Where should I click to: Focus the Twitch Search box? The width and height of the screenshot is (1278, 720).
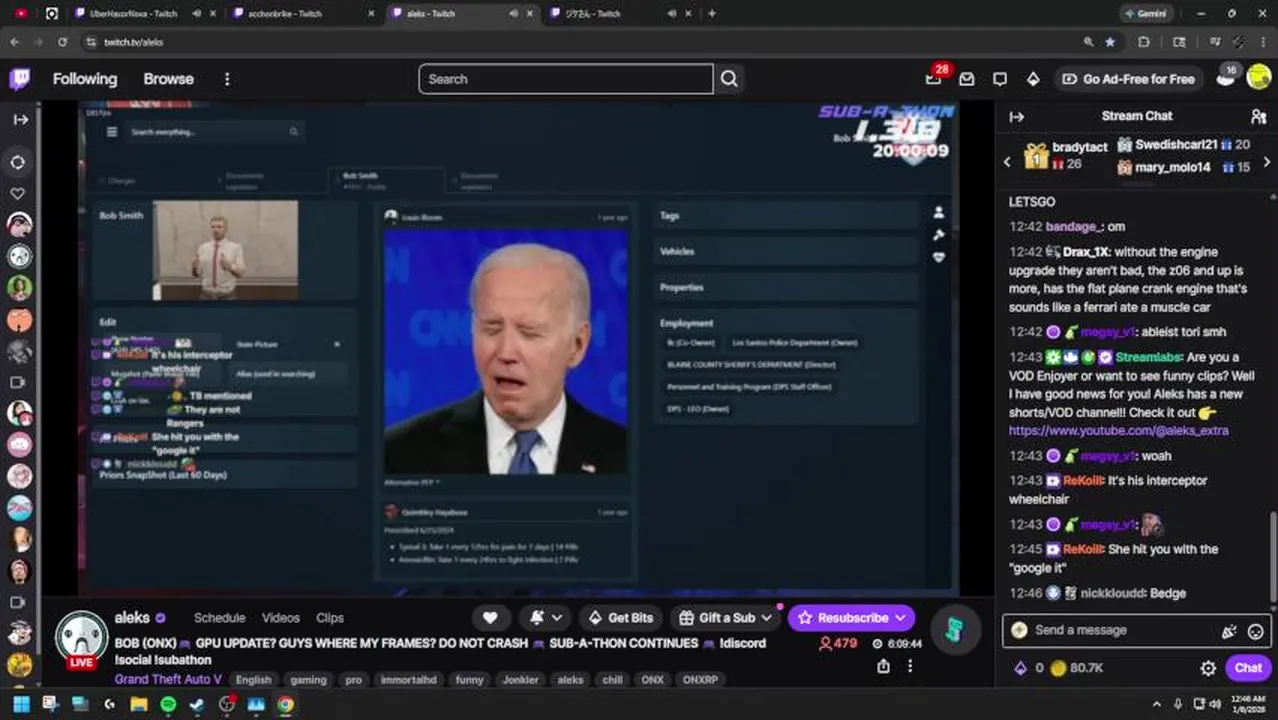[565, 79]
